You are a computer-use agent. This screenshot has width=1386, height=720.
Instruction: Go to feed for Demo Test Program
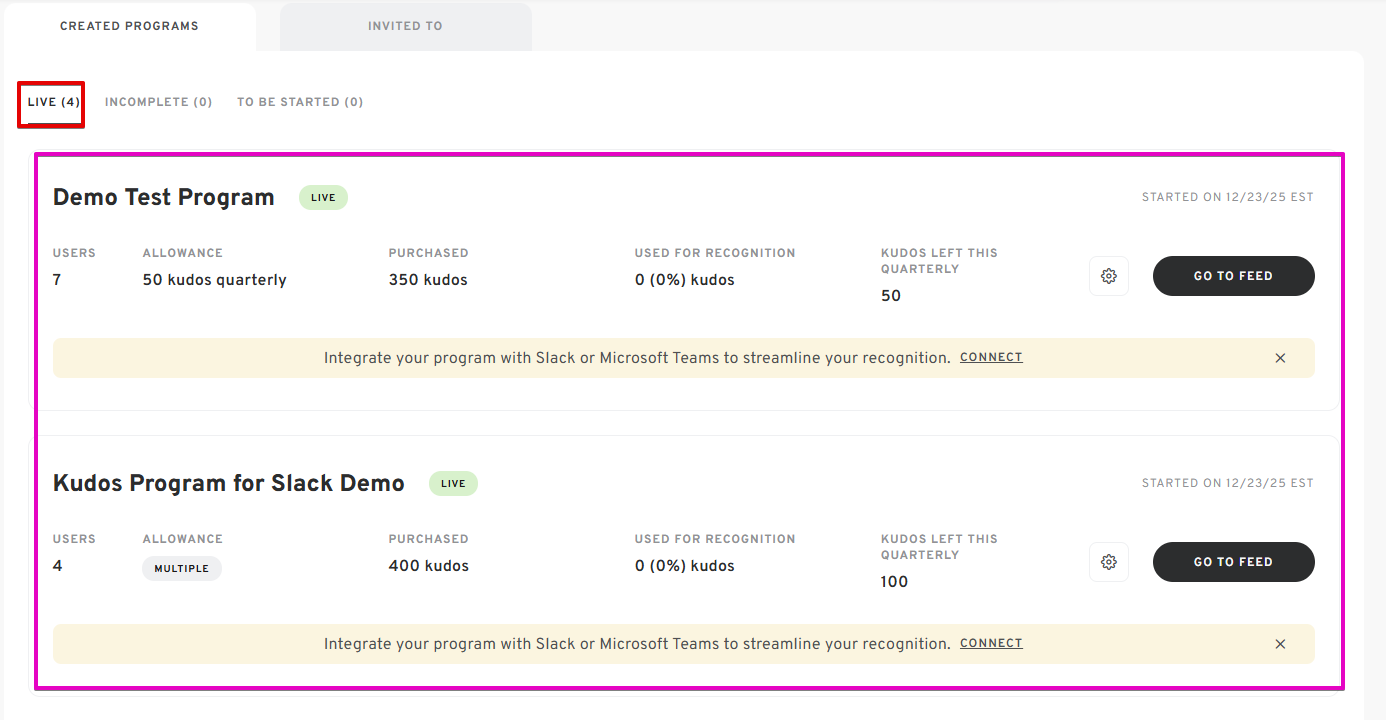click(1233, 276)
